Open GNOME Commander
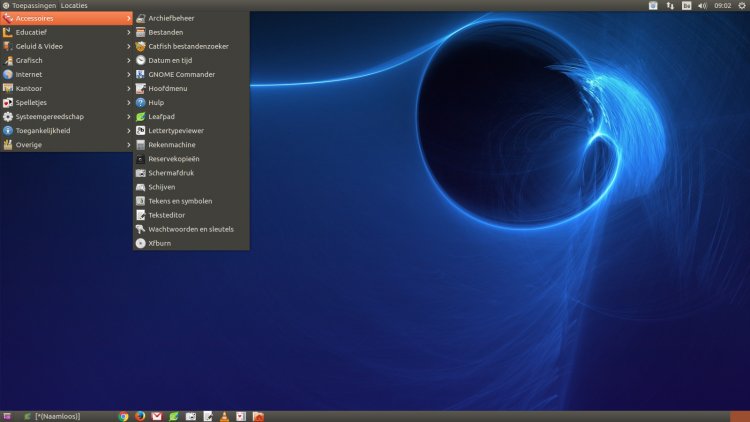 point(181,74)
